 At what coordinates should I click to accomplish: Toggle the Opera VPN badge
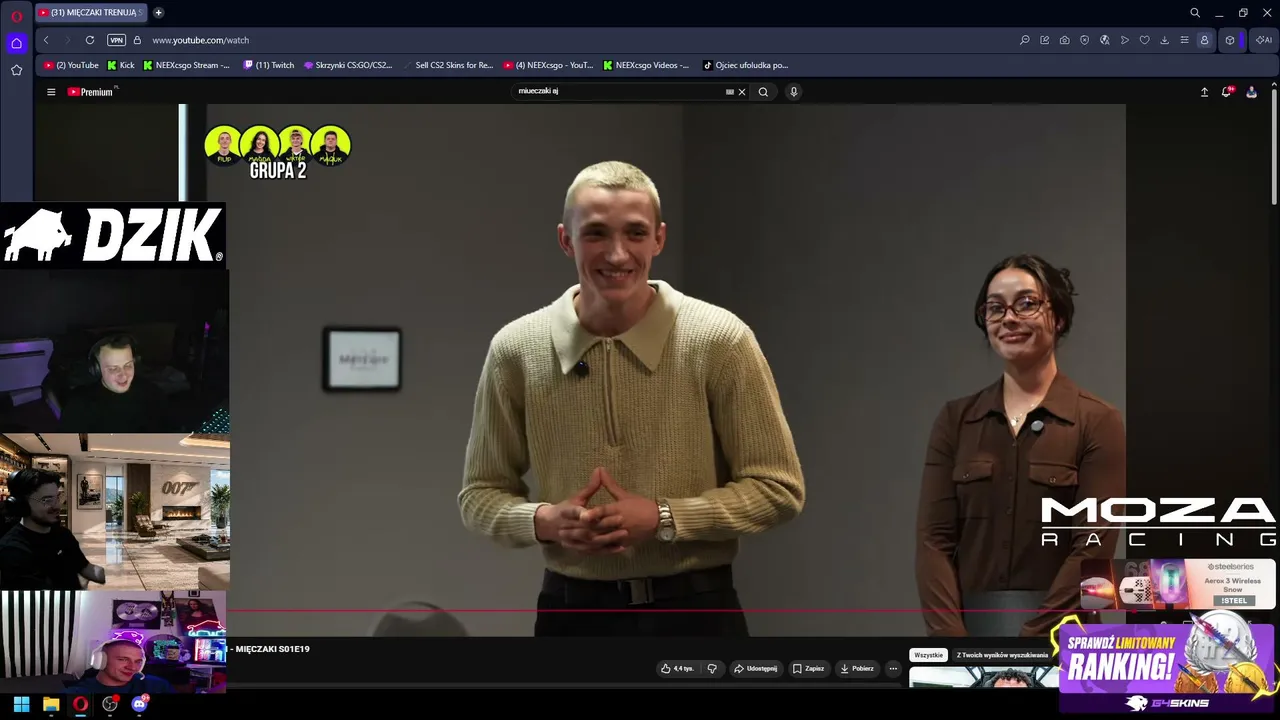(117, 40)
